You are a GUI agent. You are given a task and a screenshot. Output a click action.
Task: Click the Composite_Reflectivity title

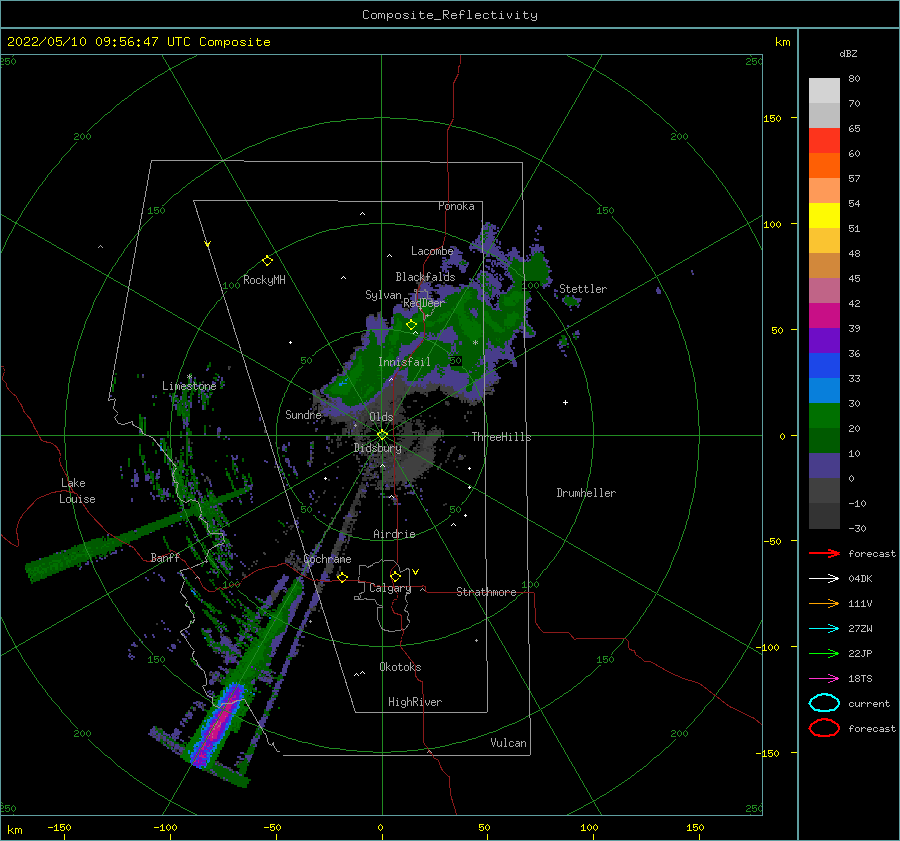click(449, 15)
